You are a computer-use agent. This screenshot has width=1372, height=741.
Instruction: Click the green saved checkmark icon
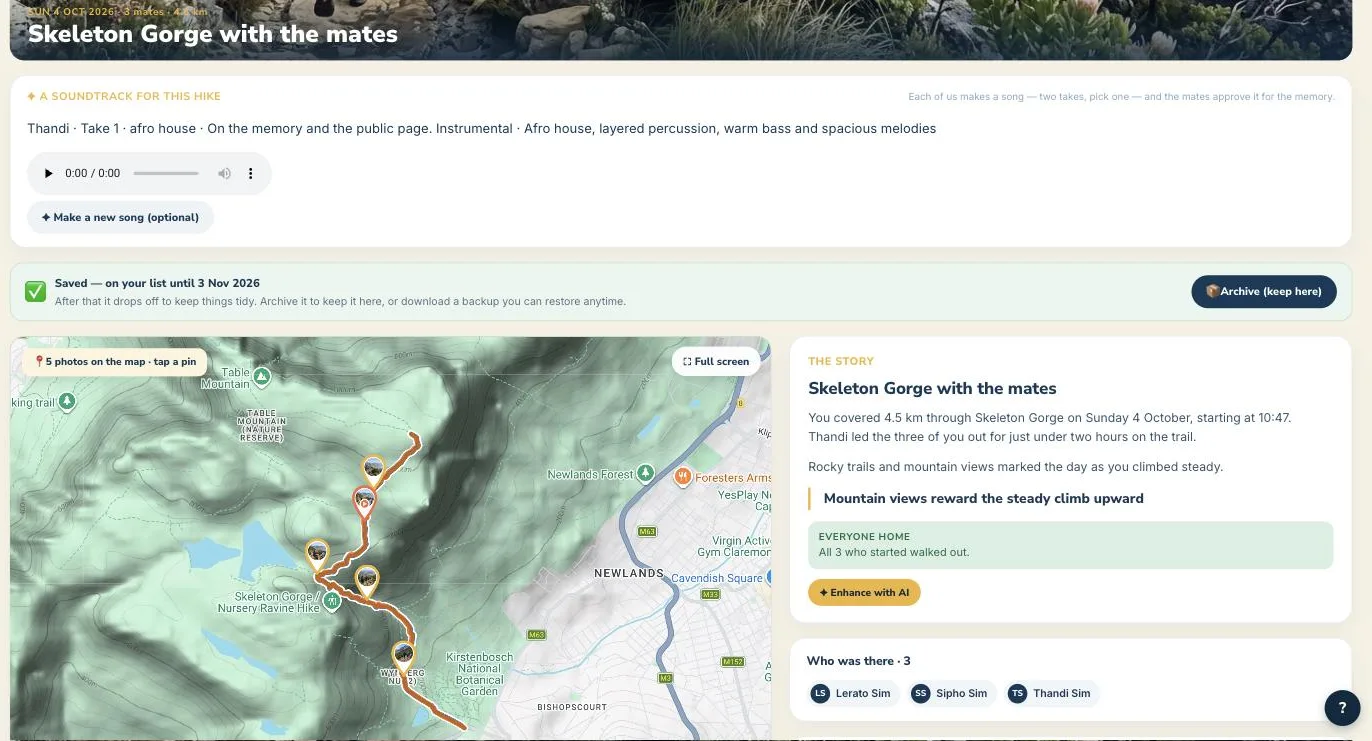pos(35,291)
